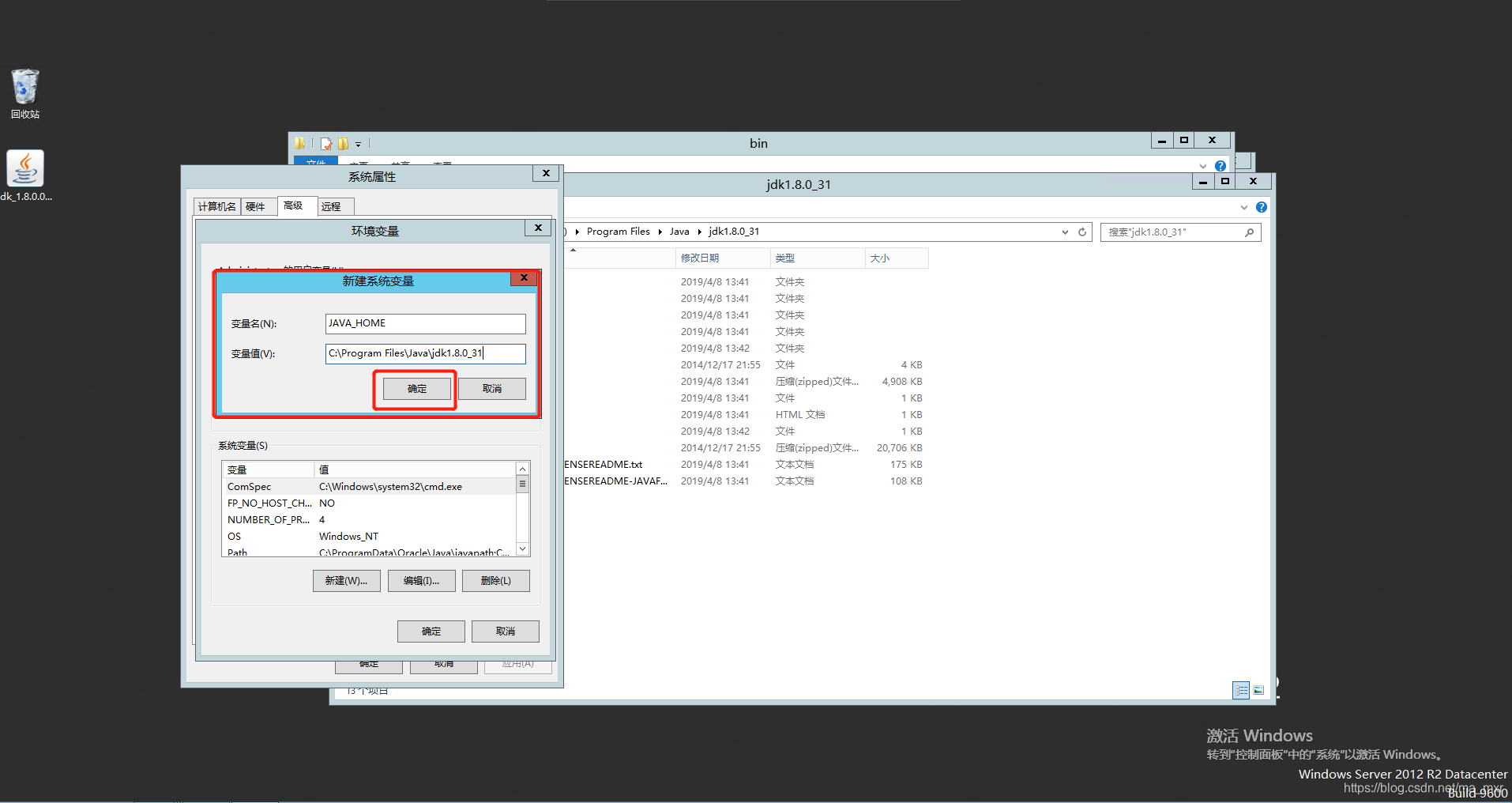Click 取消 in the Environment Variables dialog
Screen dimensions: 1512x803
(x=506, y=631)
